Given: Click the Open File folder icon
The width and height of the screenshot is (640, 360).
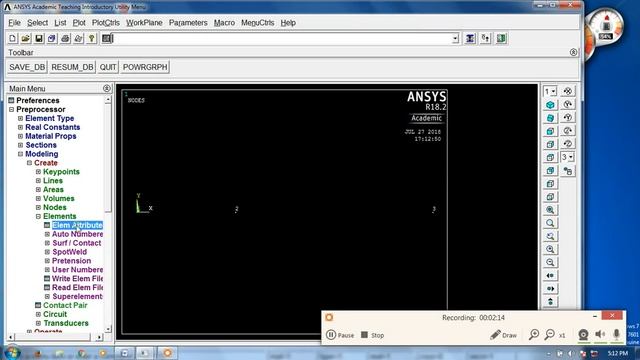Looking at the screenshot, I should coord(26,38).
